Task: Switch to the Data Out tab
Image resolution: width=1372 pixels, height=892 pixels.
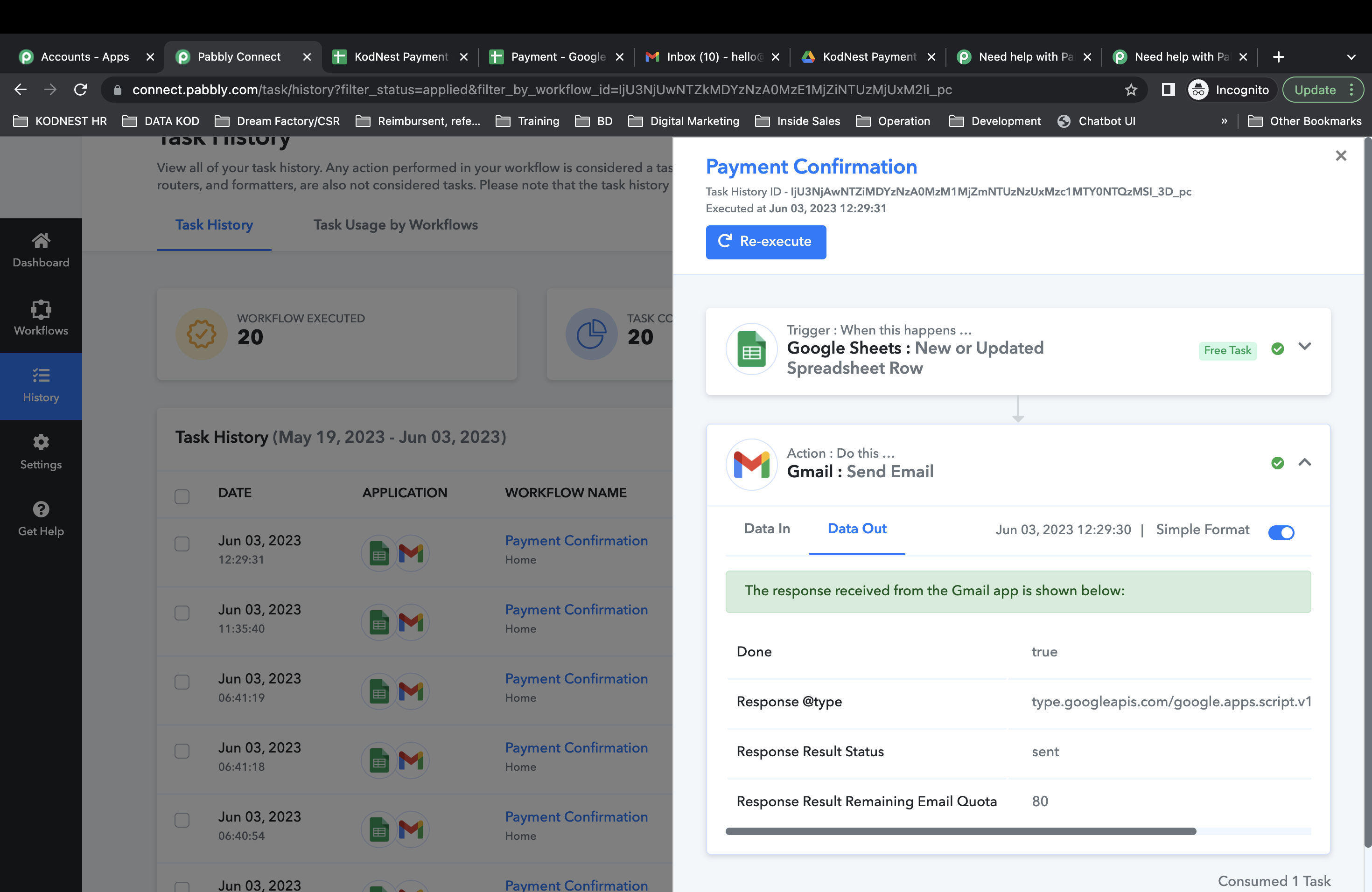Action: coord(857,529)
